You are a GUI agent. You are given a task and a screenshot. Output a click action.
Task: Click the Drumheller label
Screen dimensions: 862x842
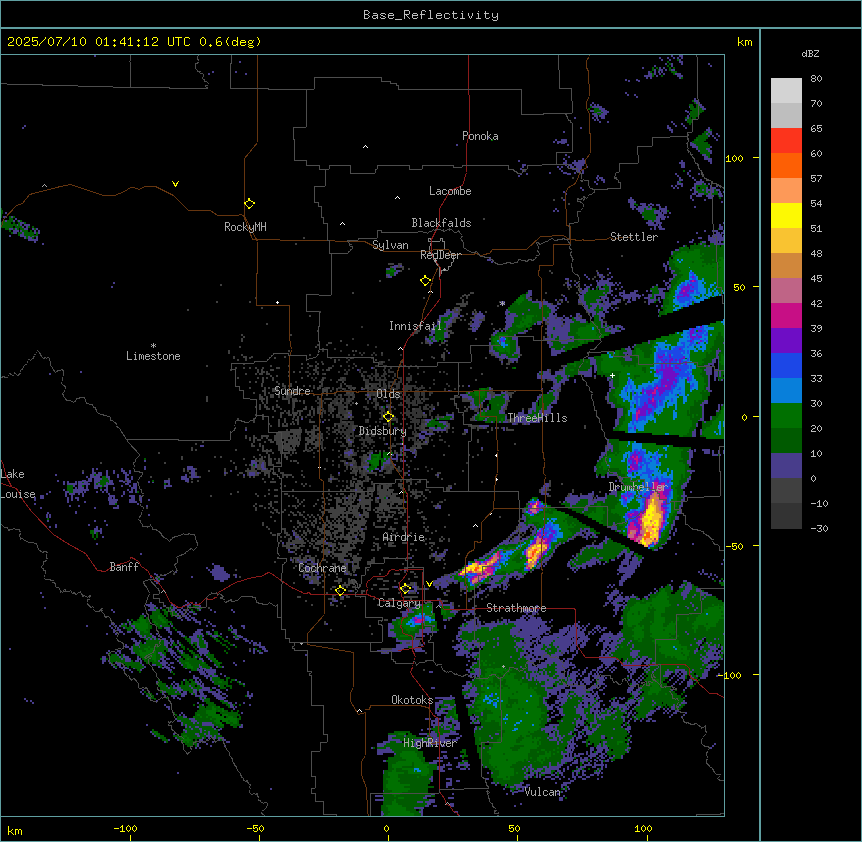coord(637,487)
